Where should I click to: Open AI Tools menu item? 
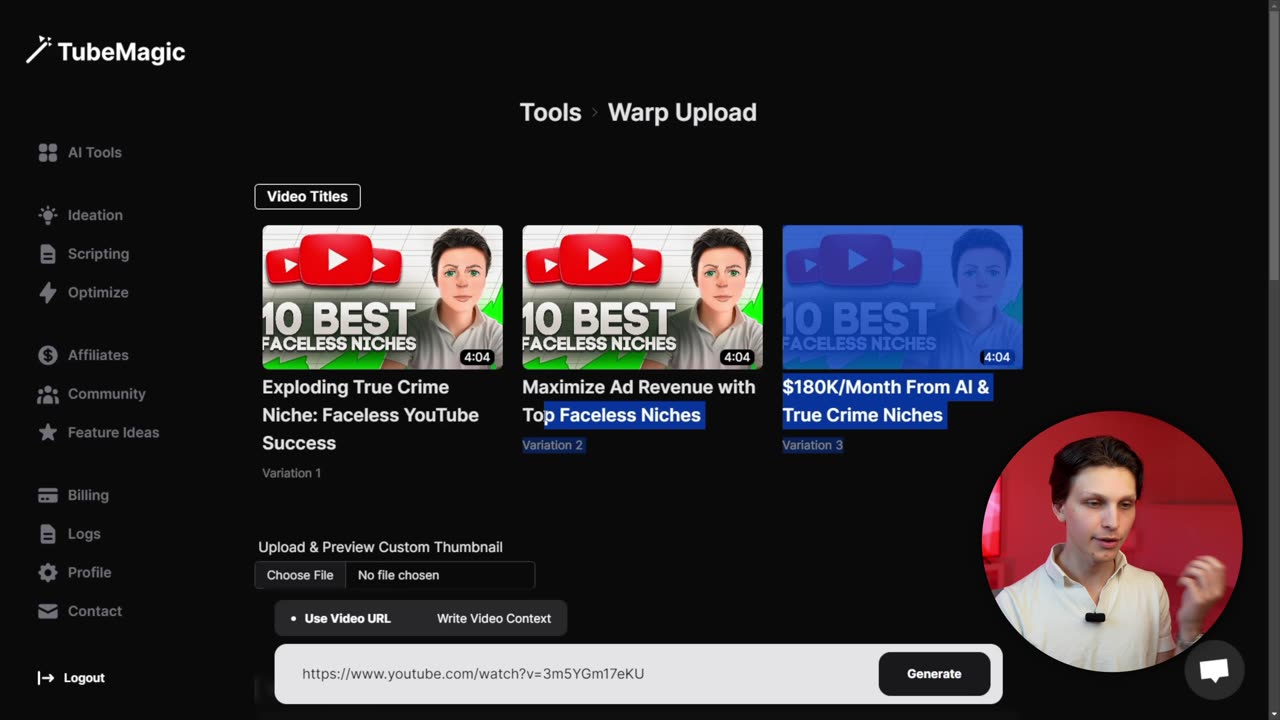click(95, 153)
